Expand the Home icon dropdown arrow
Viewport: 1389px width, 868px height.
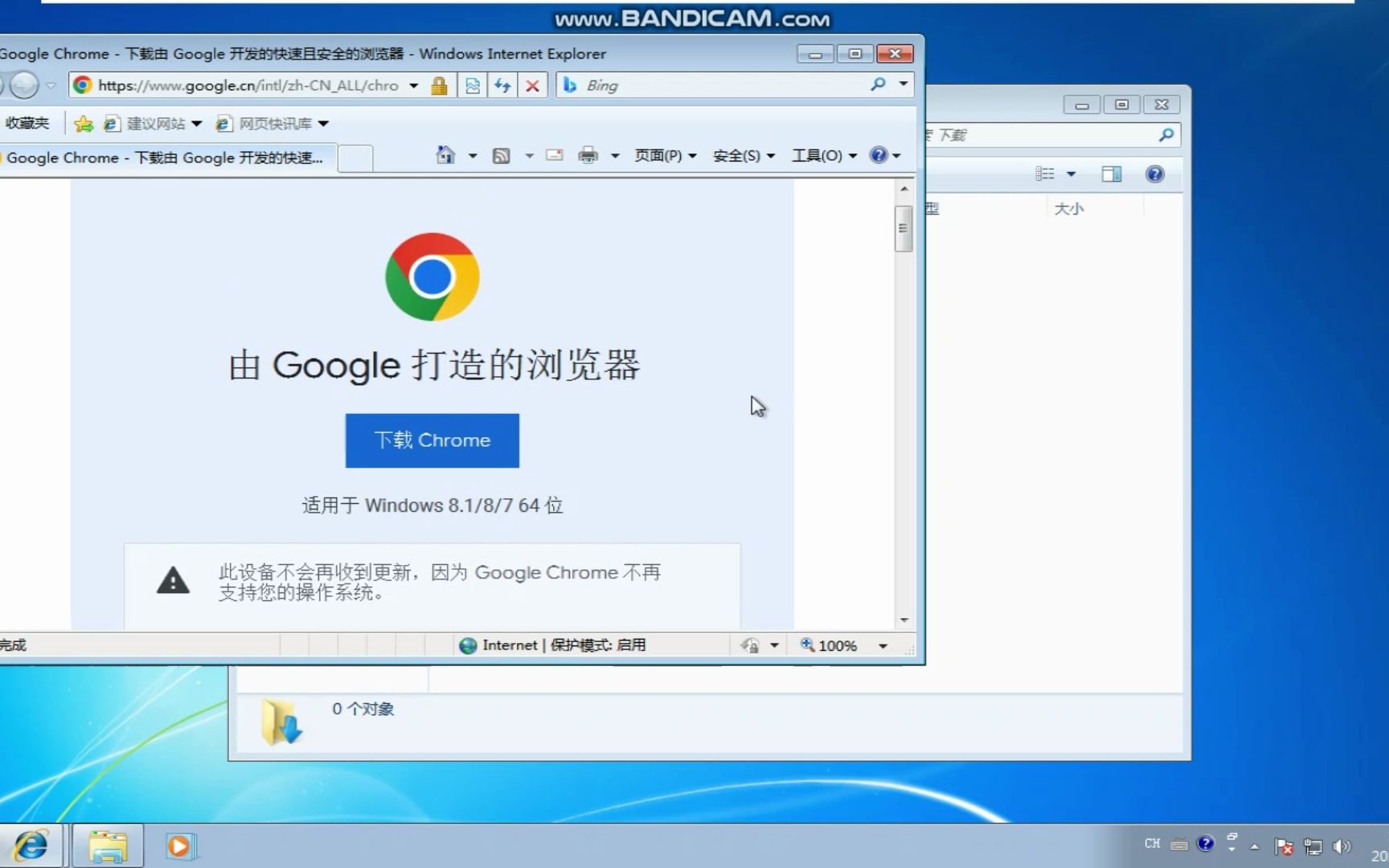coord(473,156)
